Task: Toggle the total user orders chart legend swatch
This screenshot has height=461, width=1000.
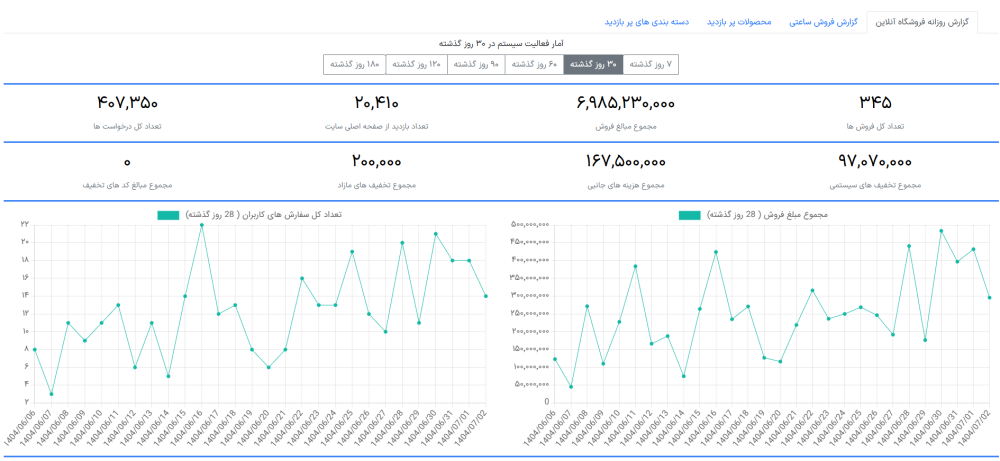Action: pyautogui.click(x=168, y=215)
